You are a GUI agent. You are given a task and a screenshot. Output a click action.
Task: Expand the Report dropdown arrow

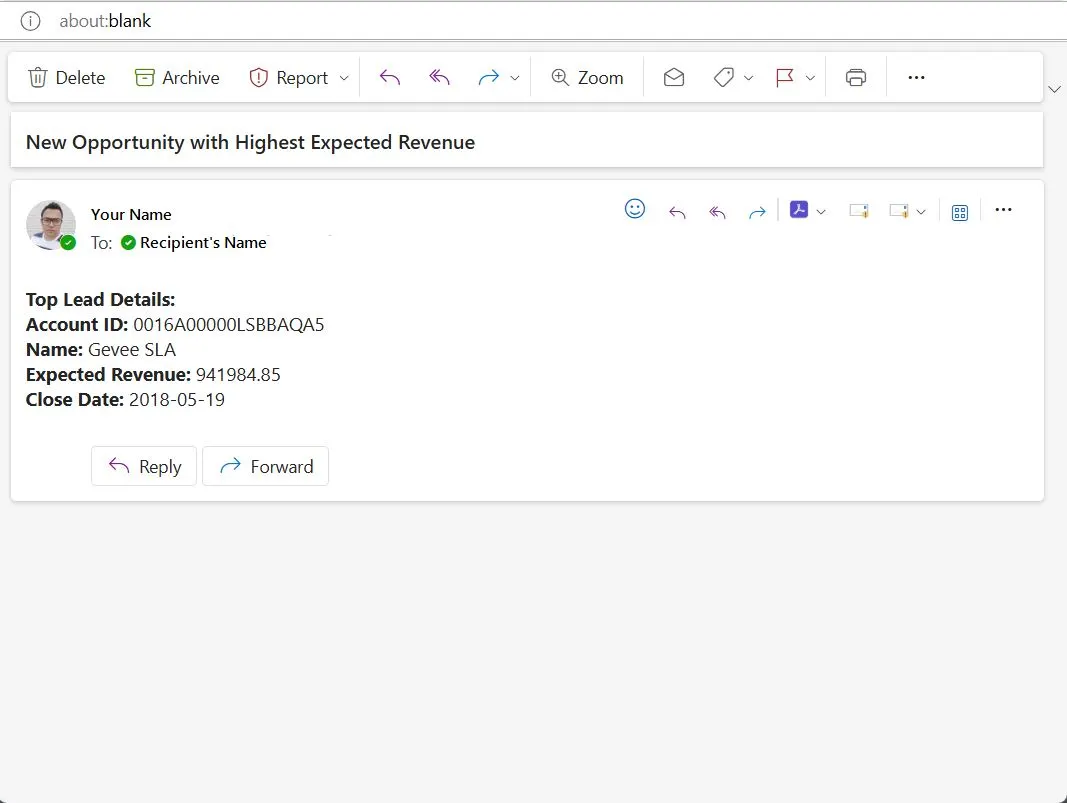(x=344, y=78)
